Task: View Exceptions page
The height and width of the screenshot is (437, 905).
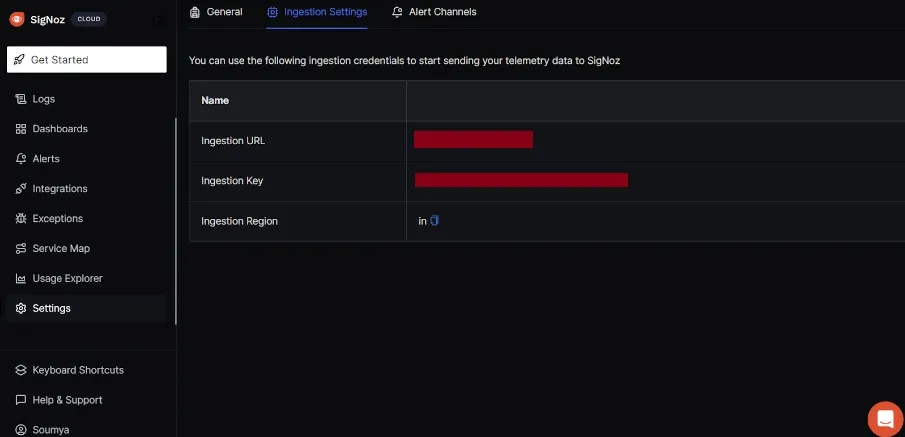Action: (x=87, y=219)
